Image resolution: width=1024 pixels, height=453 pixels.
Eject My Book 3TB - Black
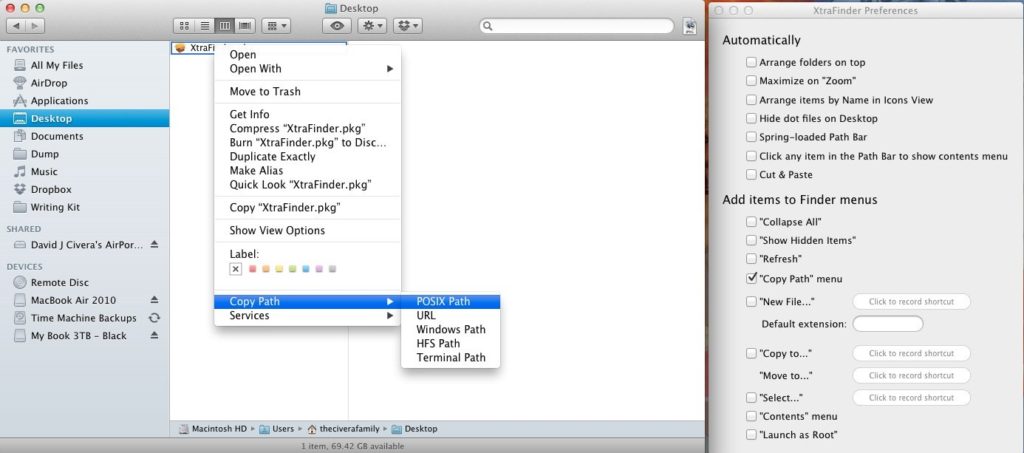tap(154, 336)
